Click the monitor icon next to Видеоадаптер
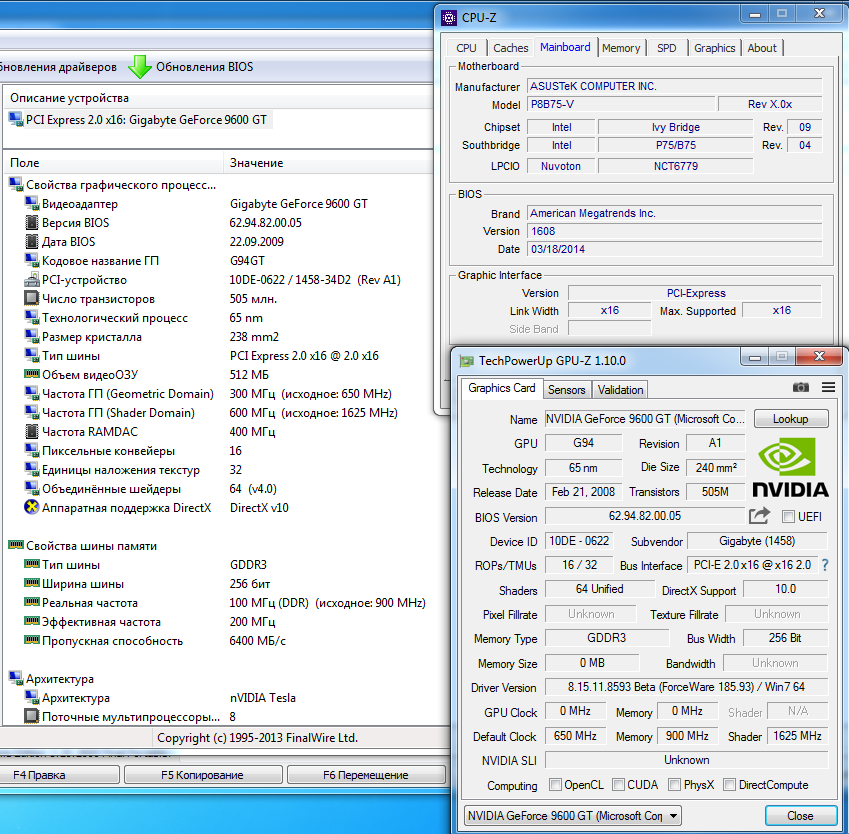Screen dimensions: 849x834 [31, 204]
